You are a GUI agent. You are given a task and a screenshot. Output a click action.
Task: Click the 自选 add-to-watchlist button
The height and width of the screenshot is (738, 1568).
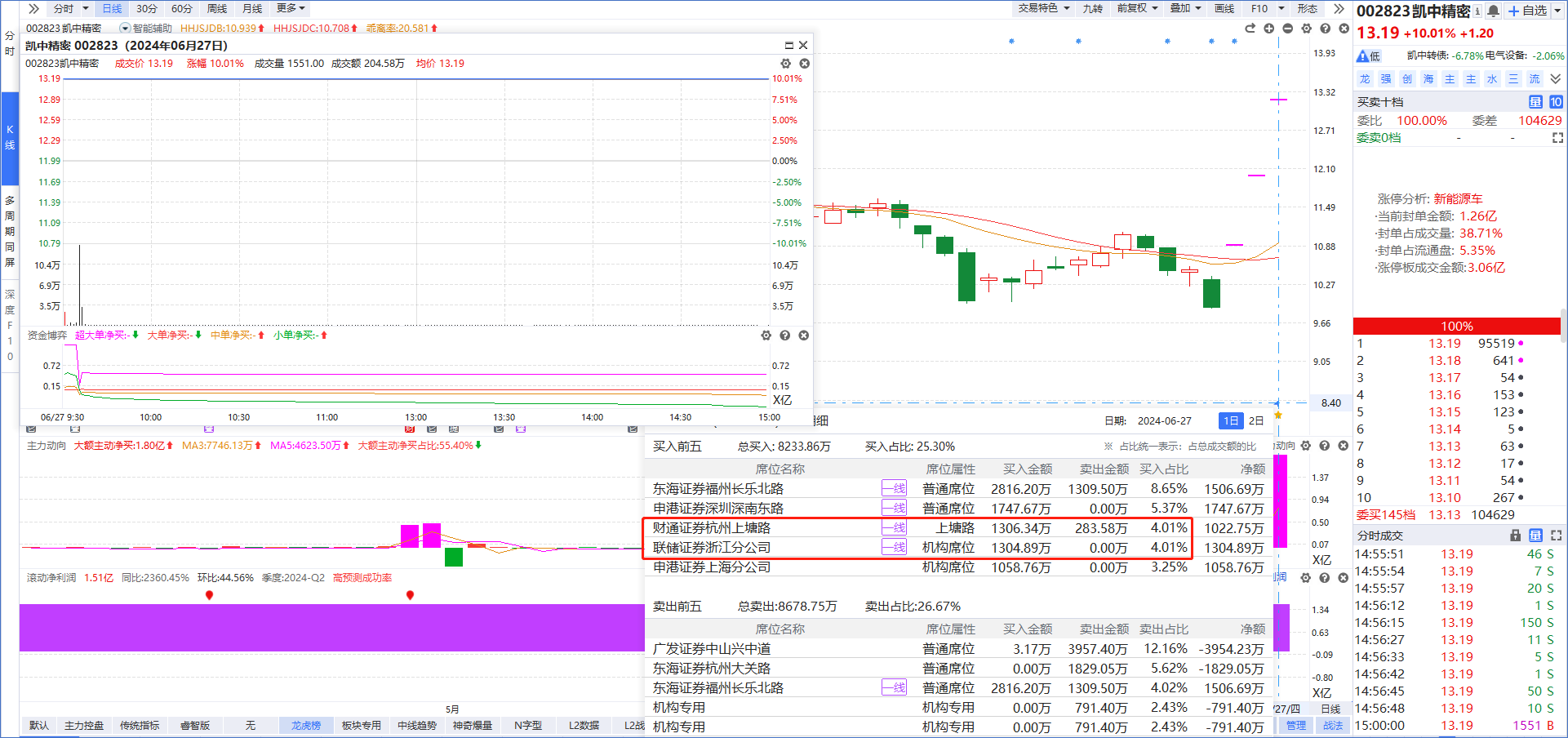tap(1528, 11)
